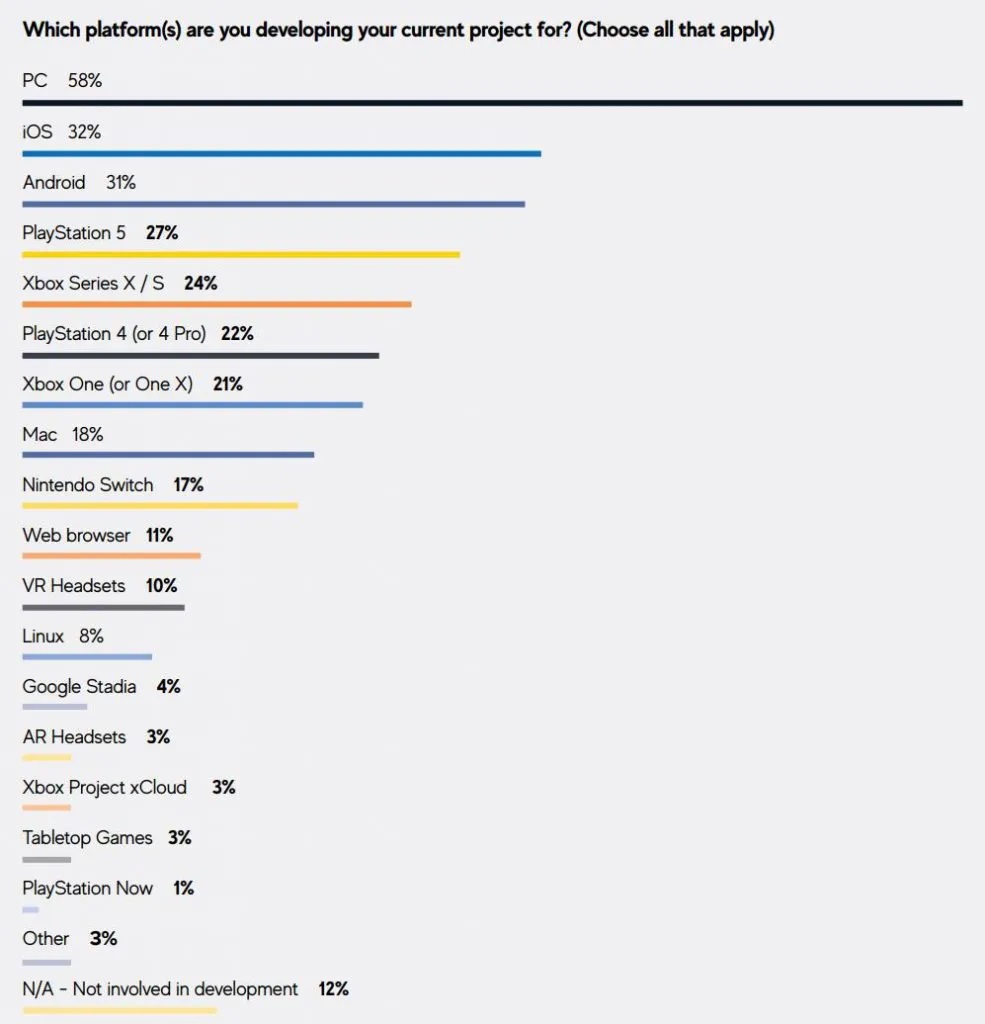Click the bar under Mac 18%
The image size is (985, 1024).
point(168,456)
